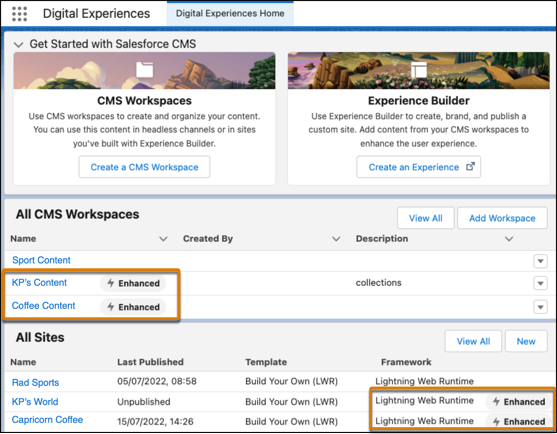Image resolution: width=557 pixels, height=434 pixels.
Task: Open the KP's World site link
Action: (x=35, y=402)
